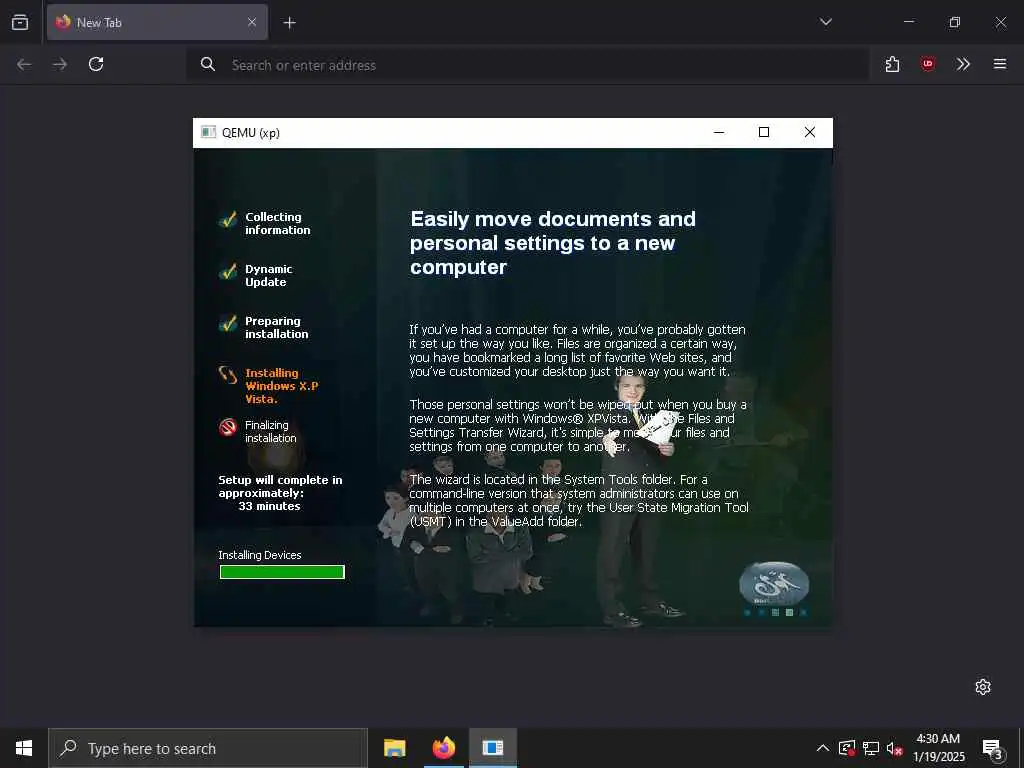Click the Collecting information checkmark icon
The height and width of the screenshot is (768, 1024).
pos(228,219)
